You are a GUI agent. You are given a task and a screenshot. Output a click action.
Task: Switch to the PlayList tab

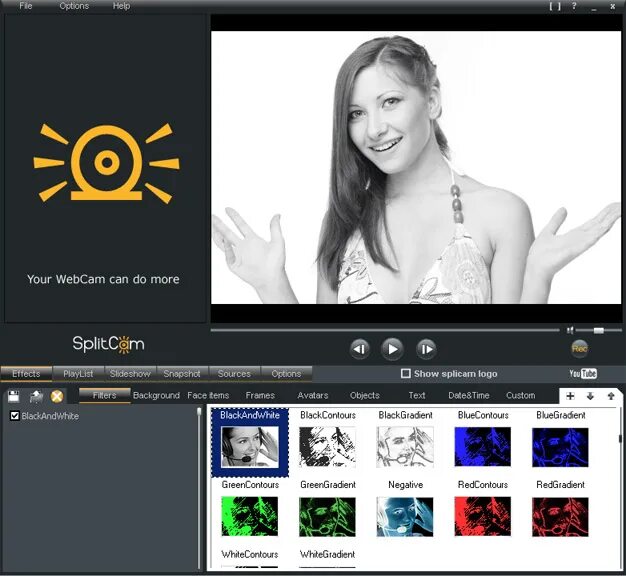pos(78,374)
